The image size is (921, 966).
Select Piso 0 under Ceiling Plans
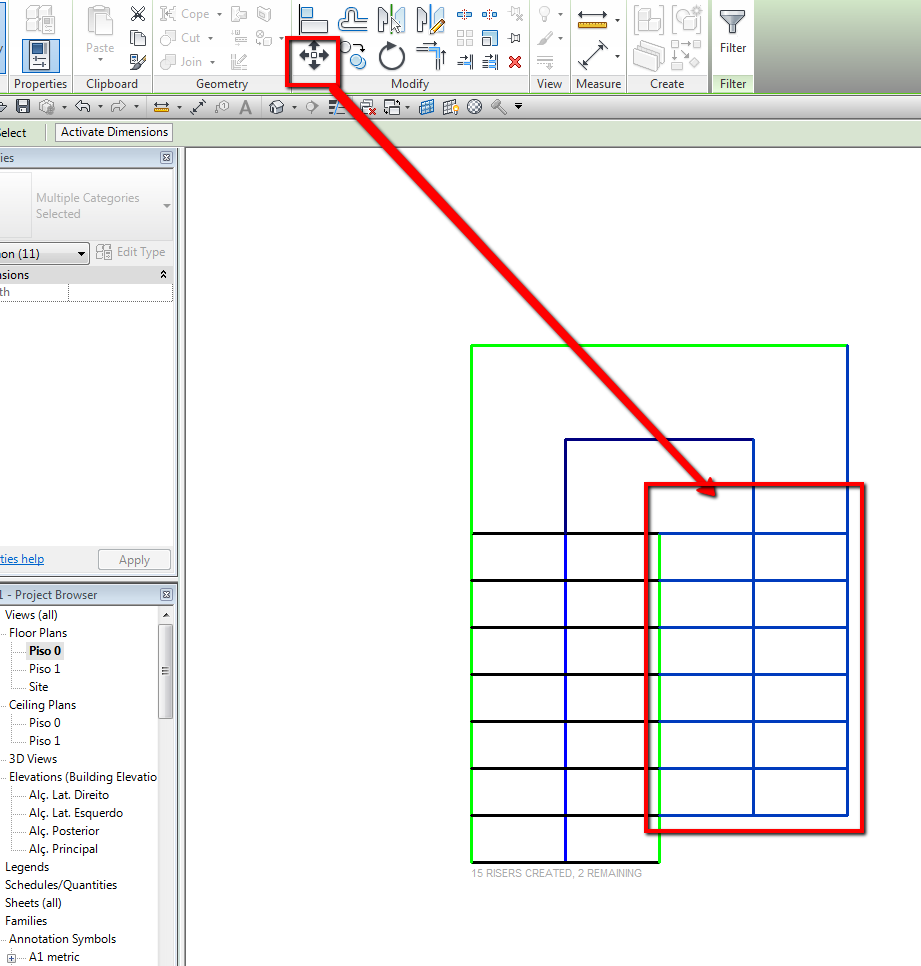pos(44,723)
